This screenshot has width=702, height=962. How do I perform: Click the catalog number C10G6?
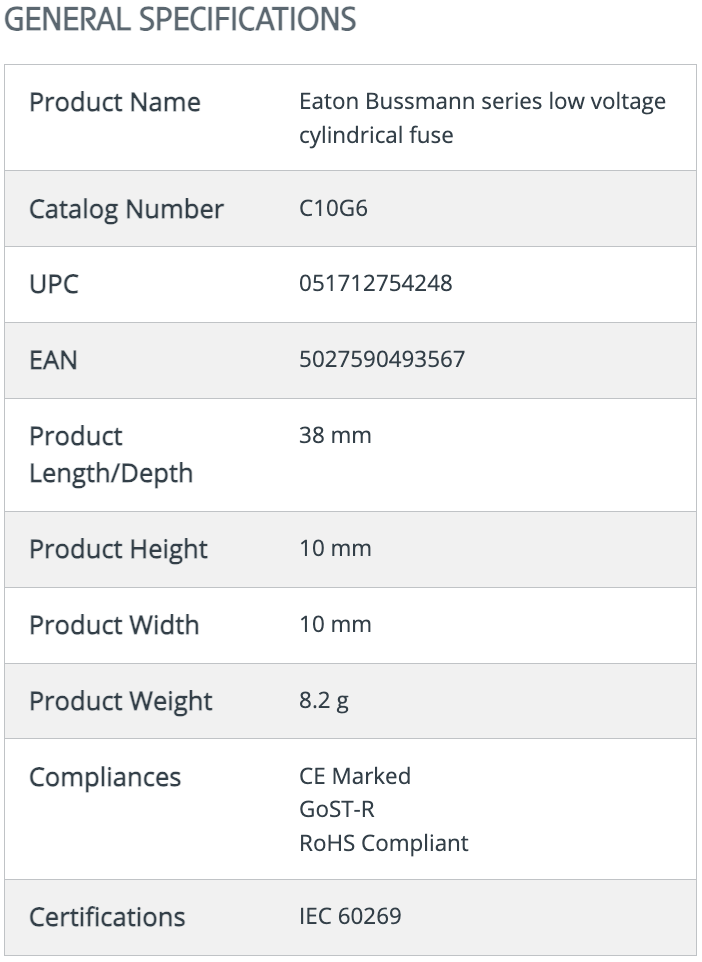click(333, 208)
